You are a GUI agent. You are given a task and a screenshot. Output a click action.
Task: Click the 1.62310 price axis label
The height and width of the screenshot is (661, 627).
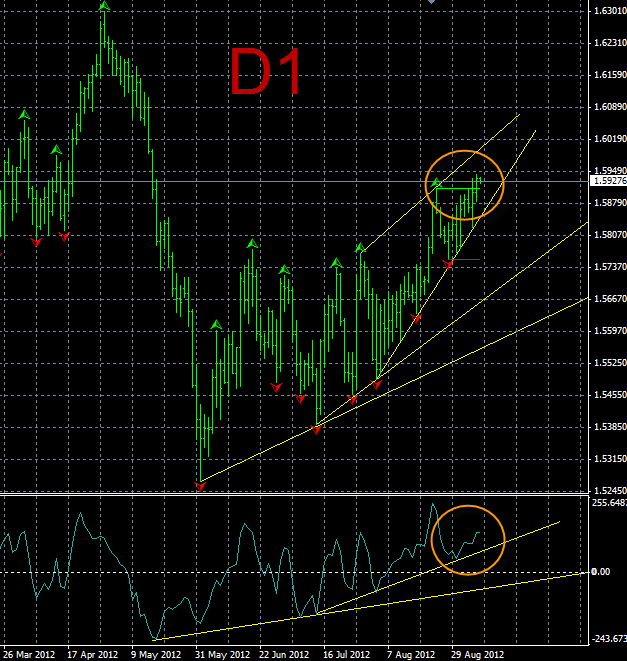[x=610, y=43]
